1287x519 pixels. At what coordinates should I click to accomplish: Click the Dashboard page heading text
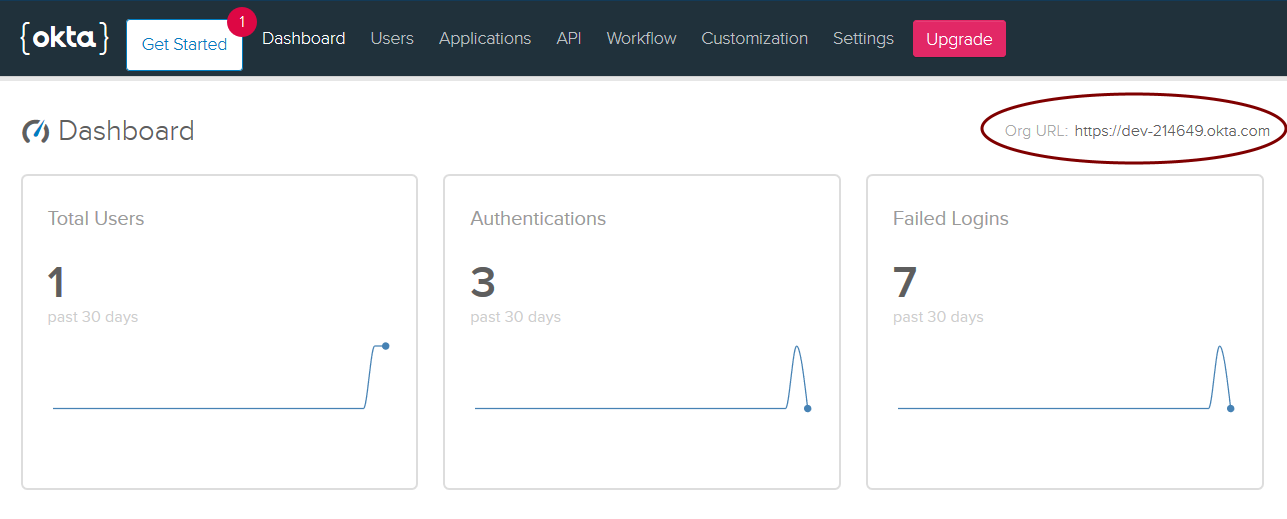(x=126, y=131)
